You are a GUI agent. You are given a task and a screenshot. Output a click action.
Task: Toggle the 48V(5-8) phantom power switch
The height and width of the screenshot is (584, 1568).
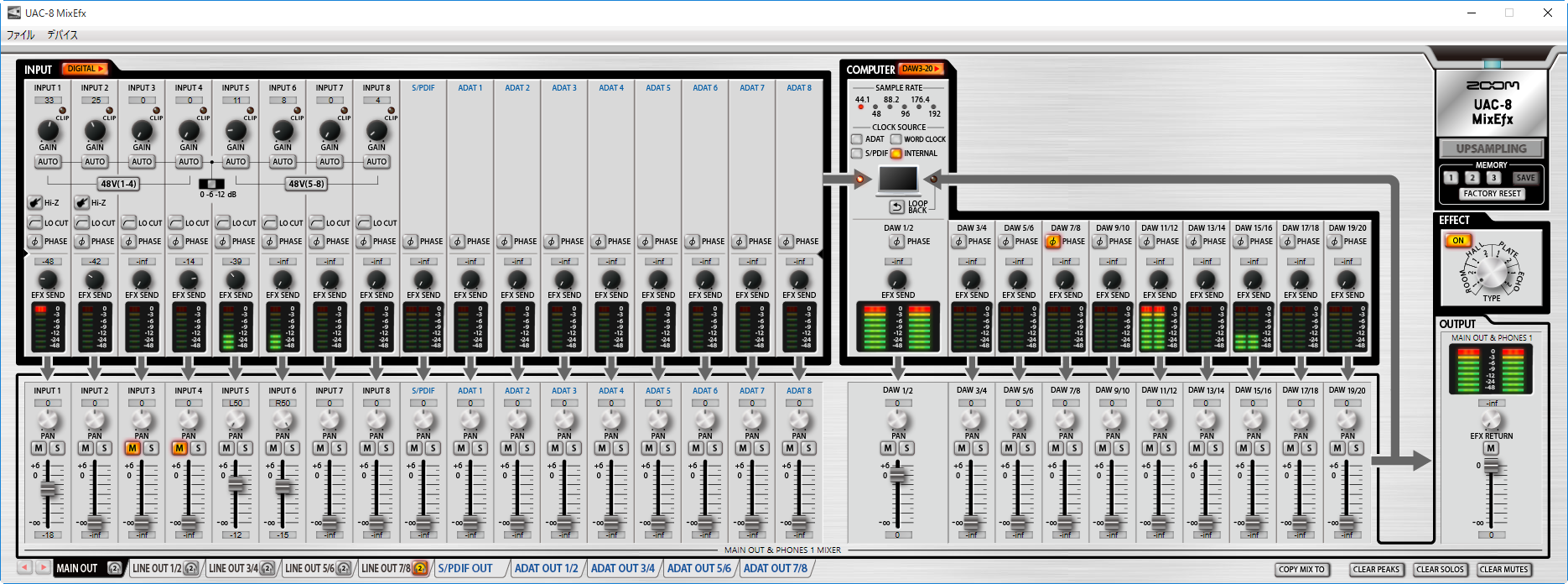tap(306, 184)
